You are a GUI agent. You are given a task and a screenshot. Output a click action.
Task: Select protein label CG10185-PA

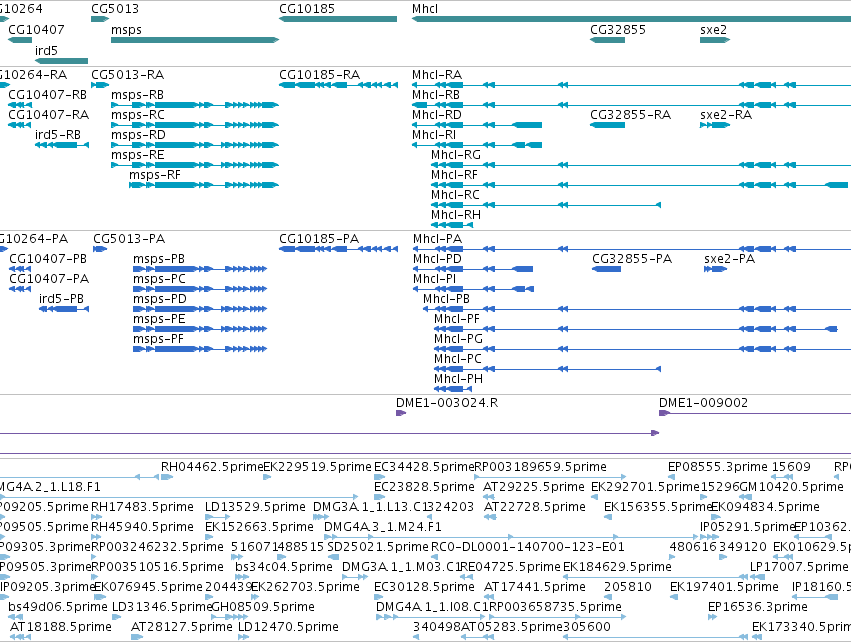319,239
